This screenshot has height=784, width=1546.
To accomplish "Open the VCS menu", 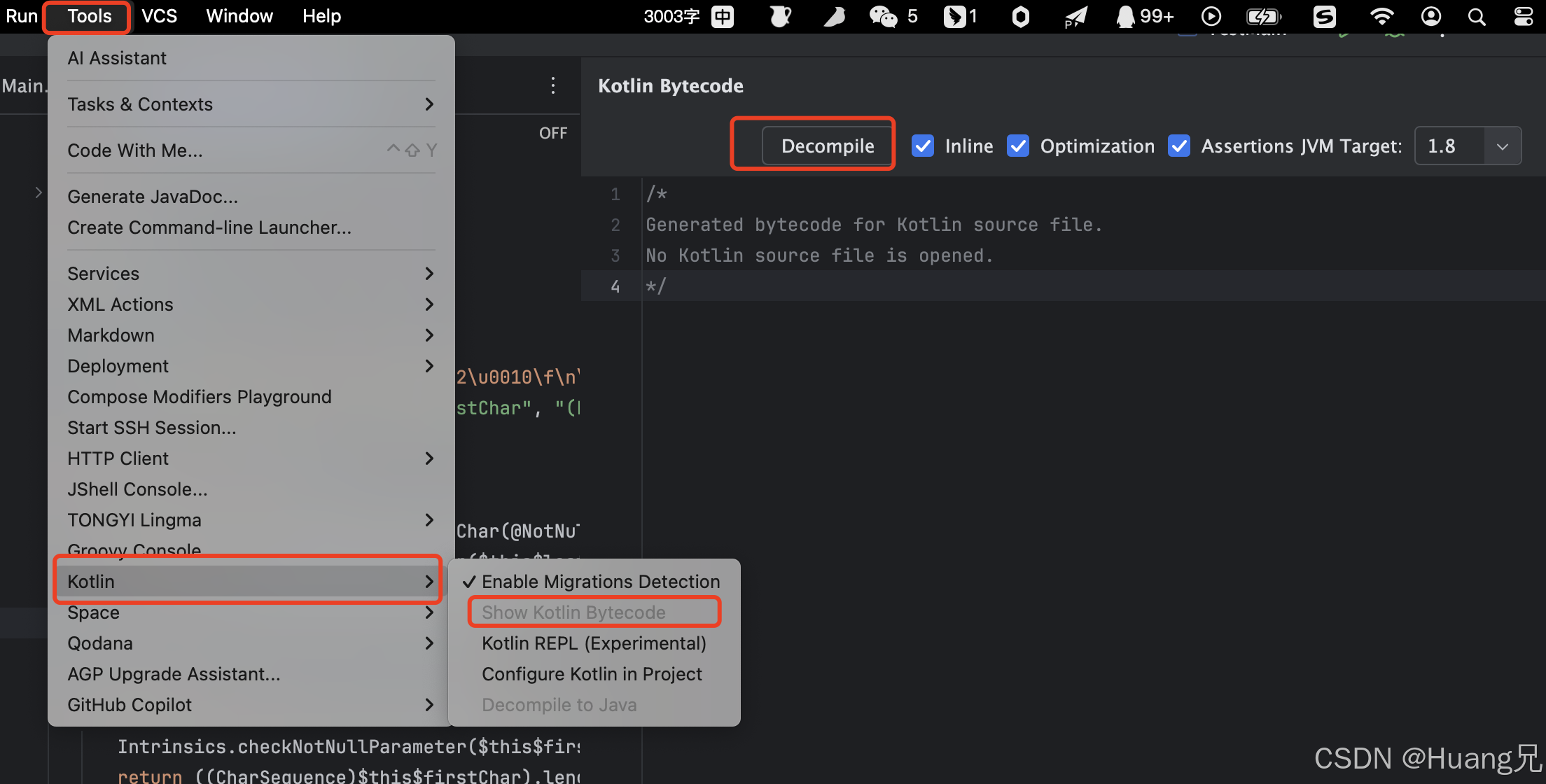I will coord(159,15).
